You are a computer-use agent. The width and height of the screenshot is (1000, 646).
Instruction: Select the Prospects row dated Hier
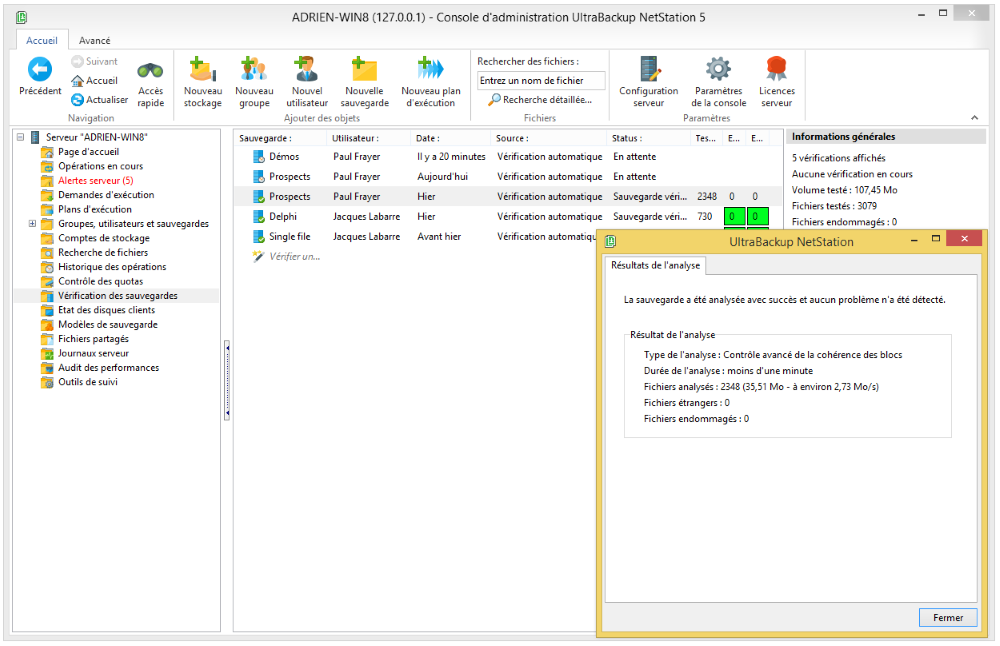(x=508, y=196)
